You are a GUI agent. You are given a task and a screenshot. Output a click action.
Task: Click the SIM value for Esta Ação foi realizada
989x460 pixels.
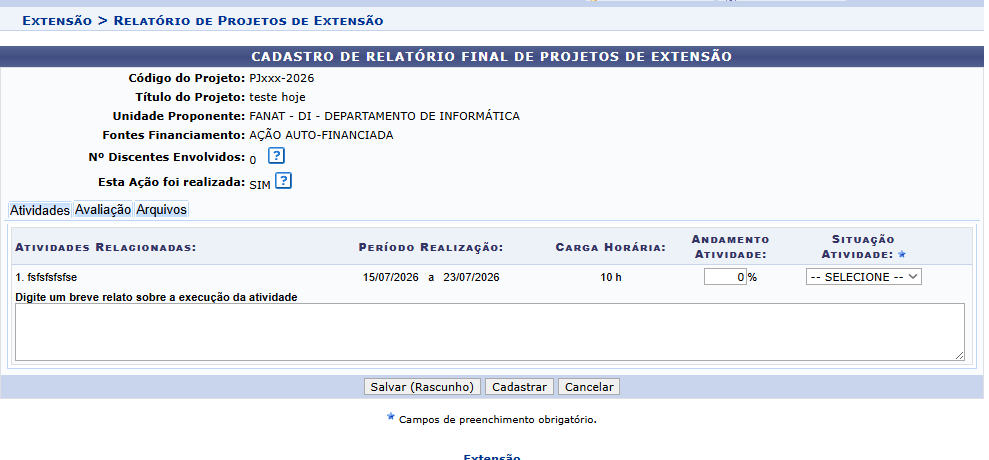(x=260, y=186)
